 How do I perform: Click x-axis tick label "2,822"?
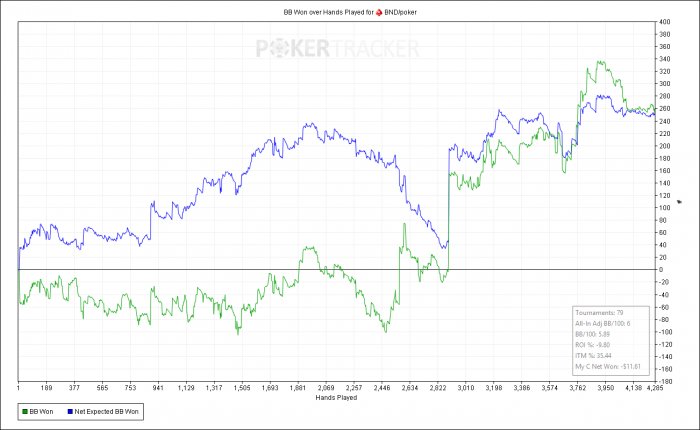[x=438, y=388]
